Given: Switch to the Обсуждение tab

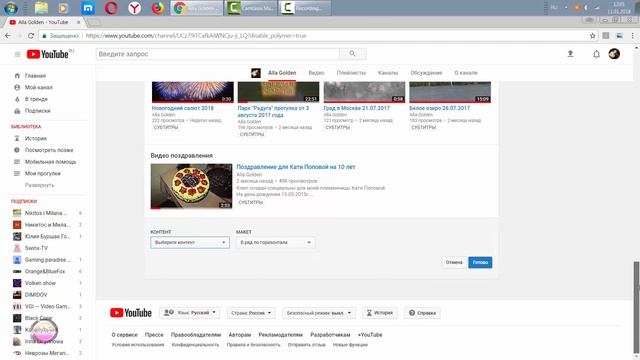Looking at the screenshot, I should click(426, 73).
